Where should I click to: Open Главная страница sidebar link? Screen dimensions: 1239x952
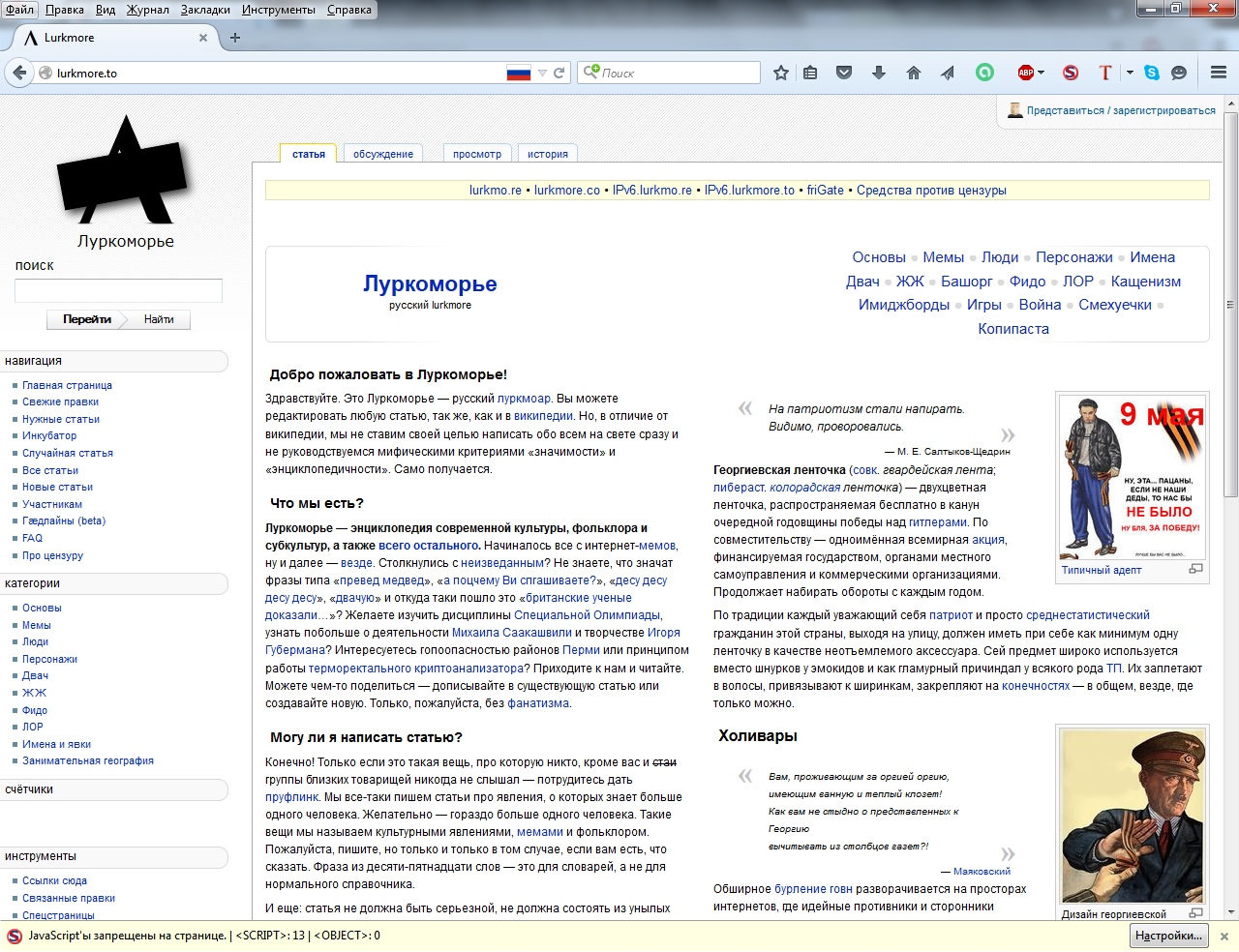pos(67,385)
